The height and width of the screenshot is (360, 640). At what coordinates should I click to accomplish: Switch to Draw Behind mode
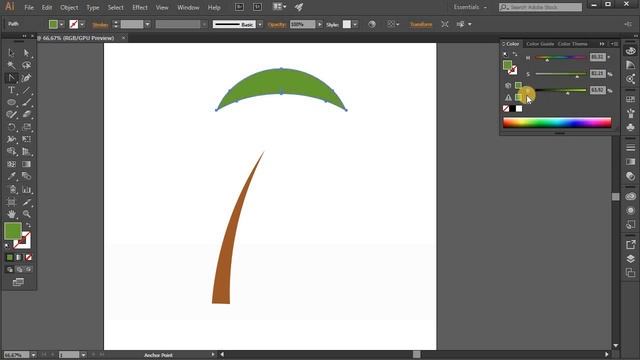click(x=19, y=269)
